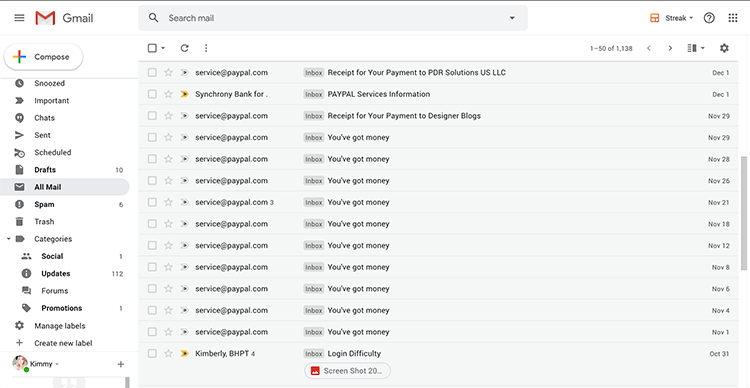Open select-all dropdown arrow
The image size is (750, 388).
pyautogui.click(x=163, y=48)
